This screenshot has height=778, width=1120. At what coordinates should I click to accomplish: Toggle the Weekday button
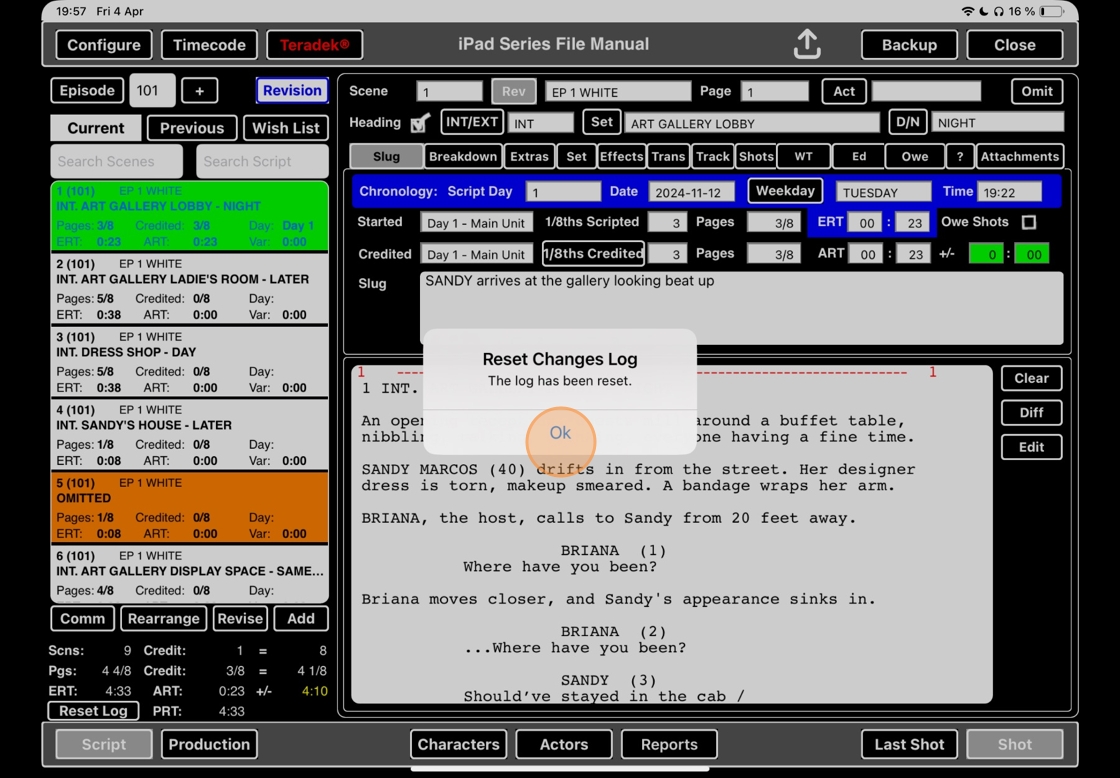coord(785,191)
